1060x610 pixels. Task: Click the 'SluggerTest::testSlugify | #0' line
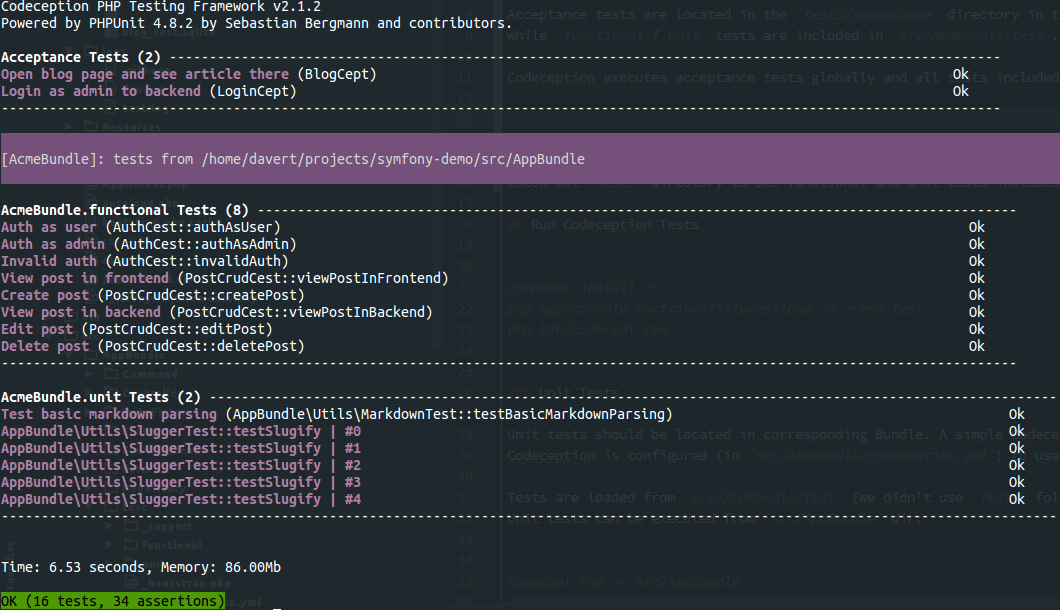(181, 431)
